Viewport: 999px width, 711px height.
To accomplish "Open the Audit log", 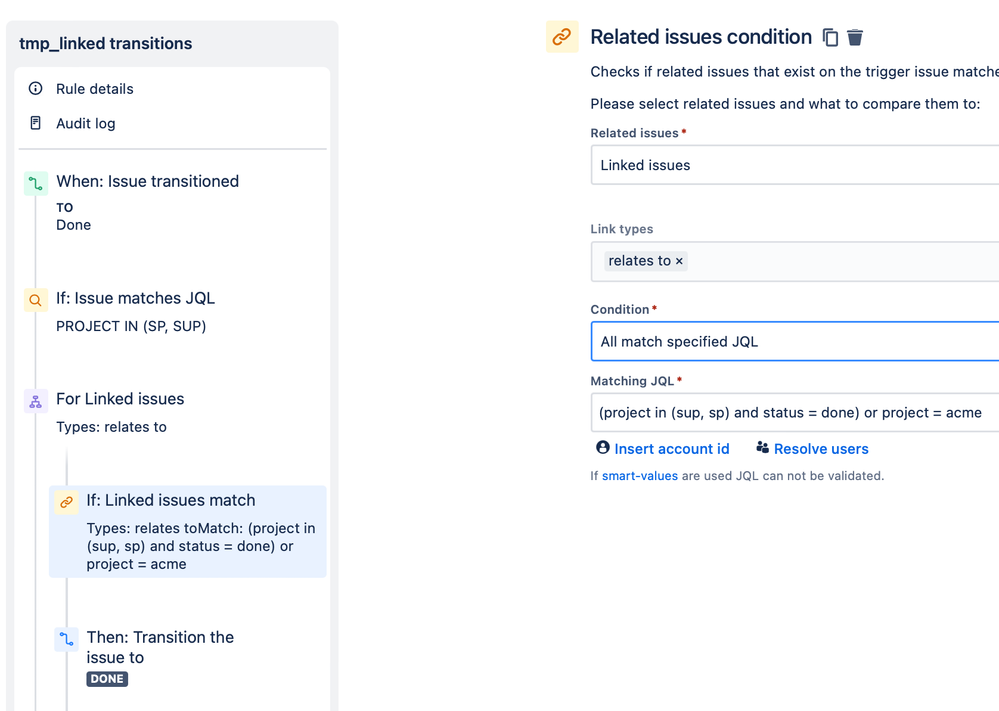I will (85, 123).
